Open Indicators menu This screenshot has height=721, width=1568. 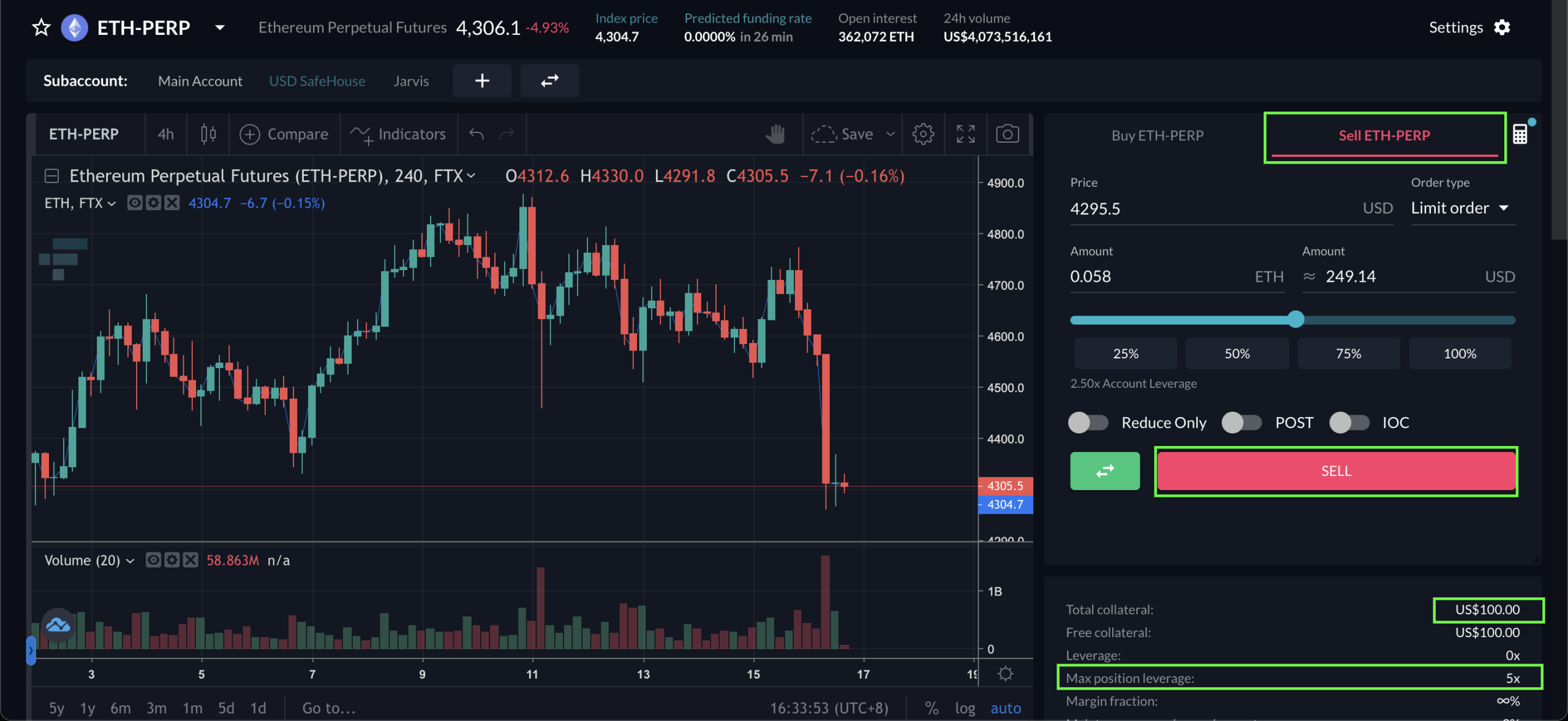(398, 134)
